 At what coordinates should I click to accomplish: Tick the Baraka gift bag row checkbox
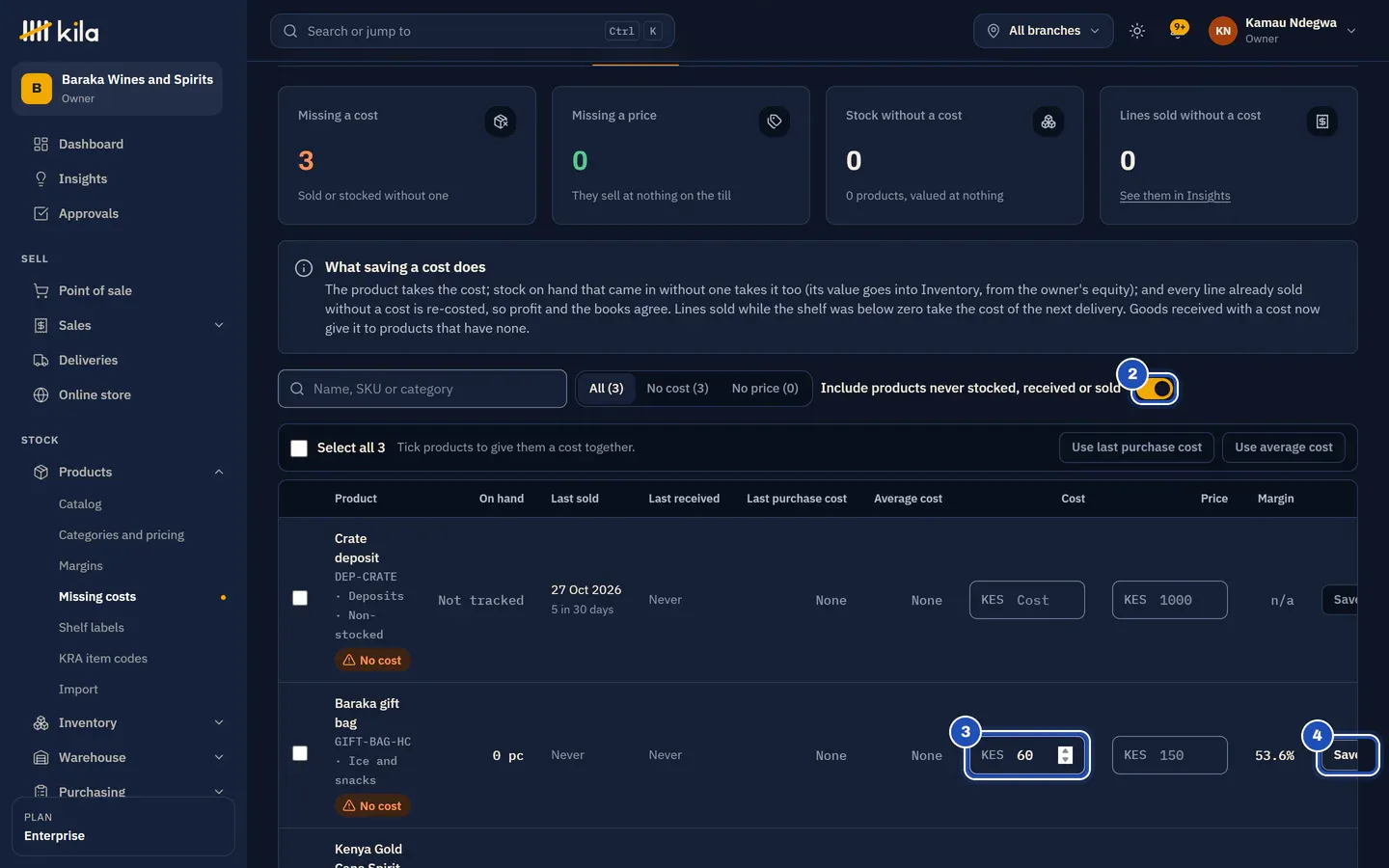pos(300,753)
